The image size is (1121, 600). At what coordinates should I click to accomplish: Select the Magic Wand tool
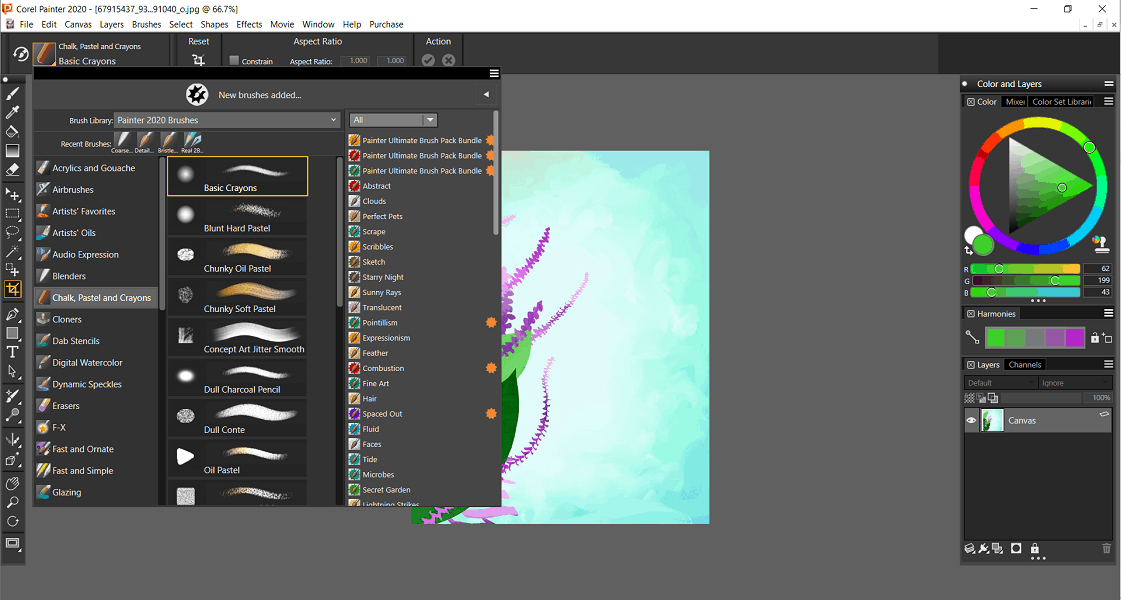tap(12, 251)
